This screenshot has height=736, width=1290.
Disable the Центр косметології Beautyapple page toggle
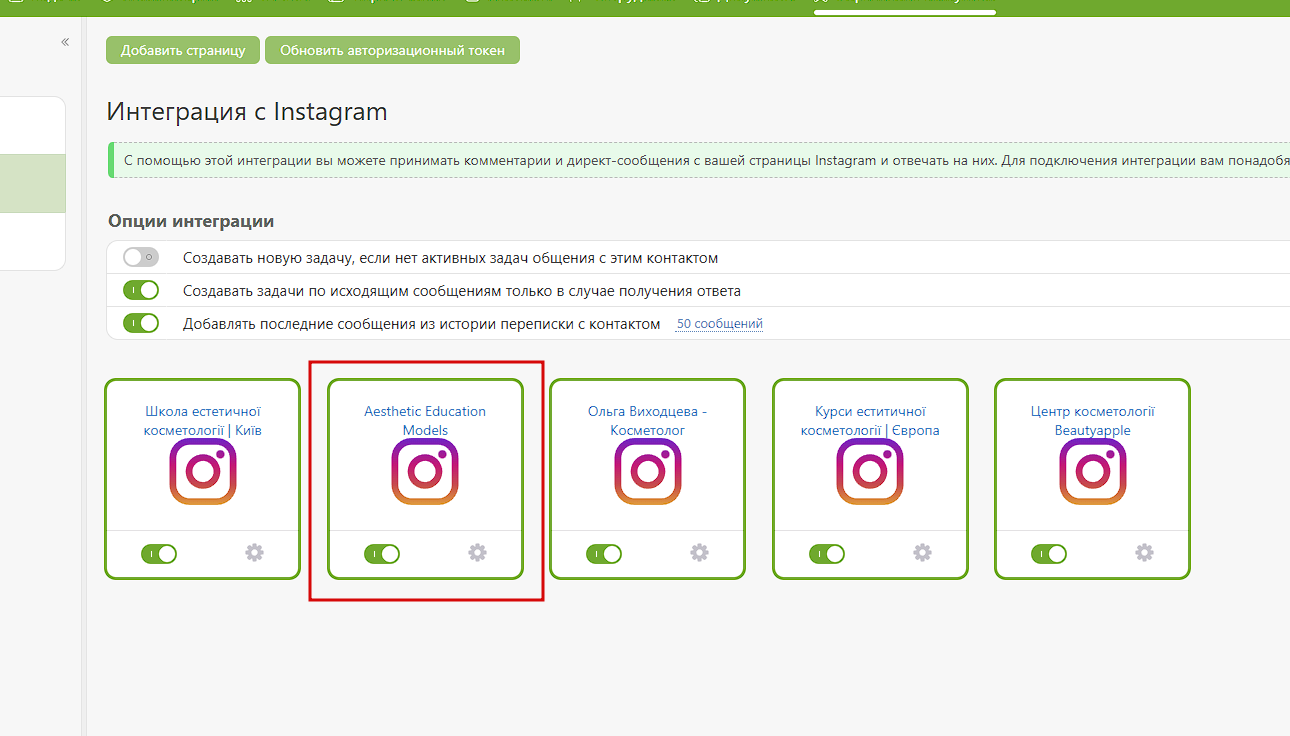point(1049,554)
